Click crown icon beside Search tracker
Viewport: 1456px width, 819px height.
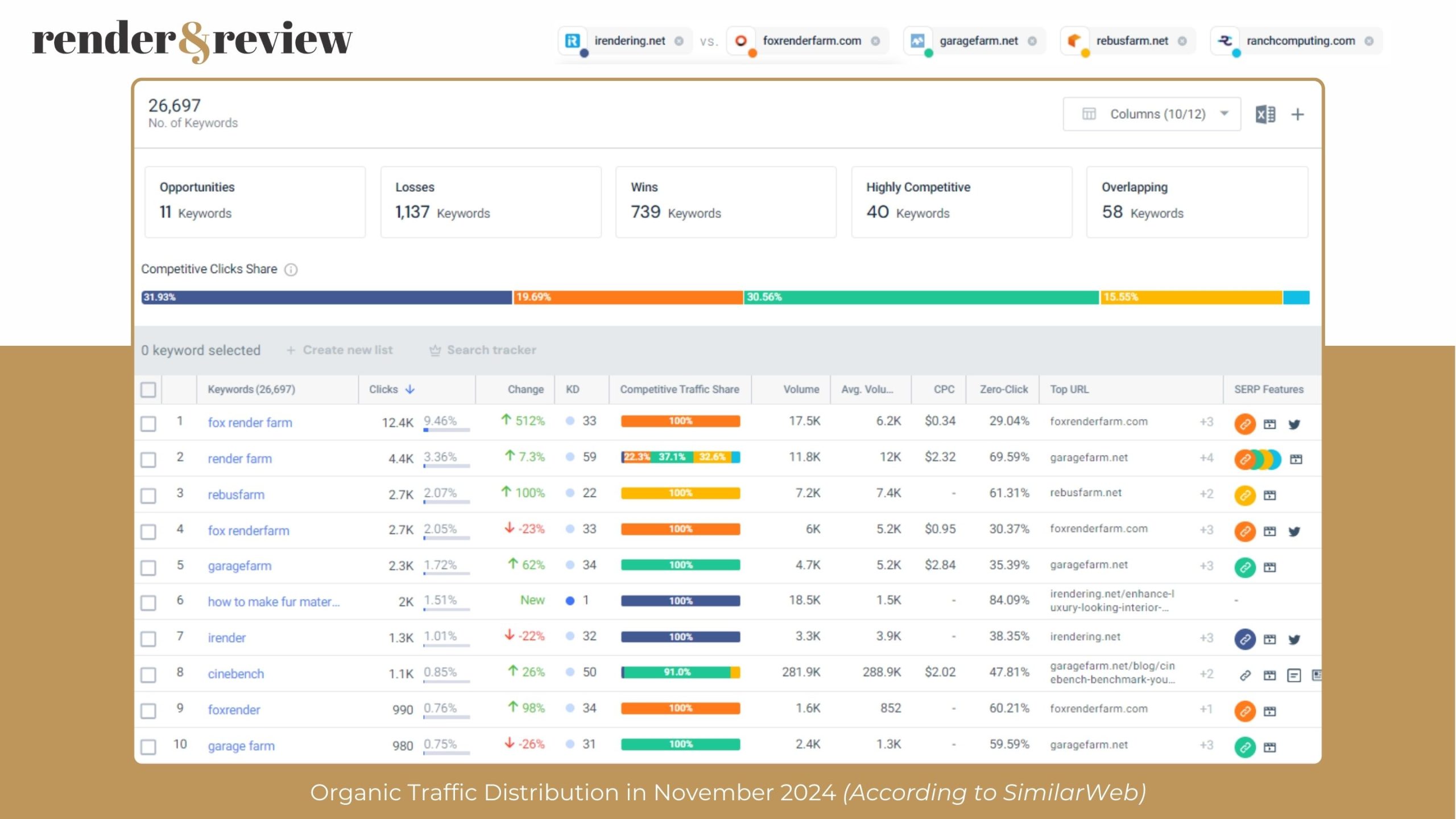click(x=435, y=350)
